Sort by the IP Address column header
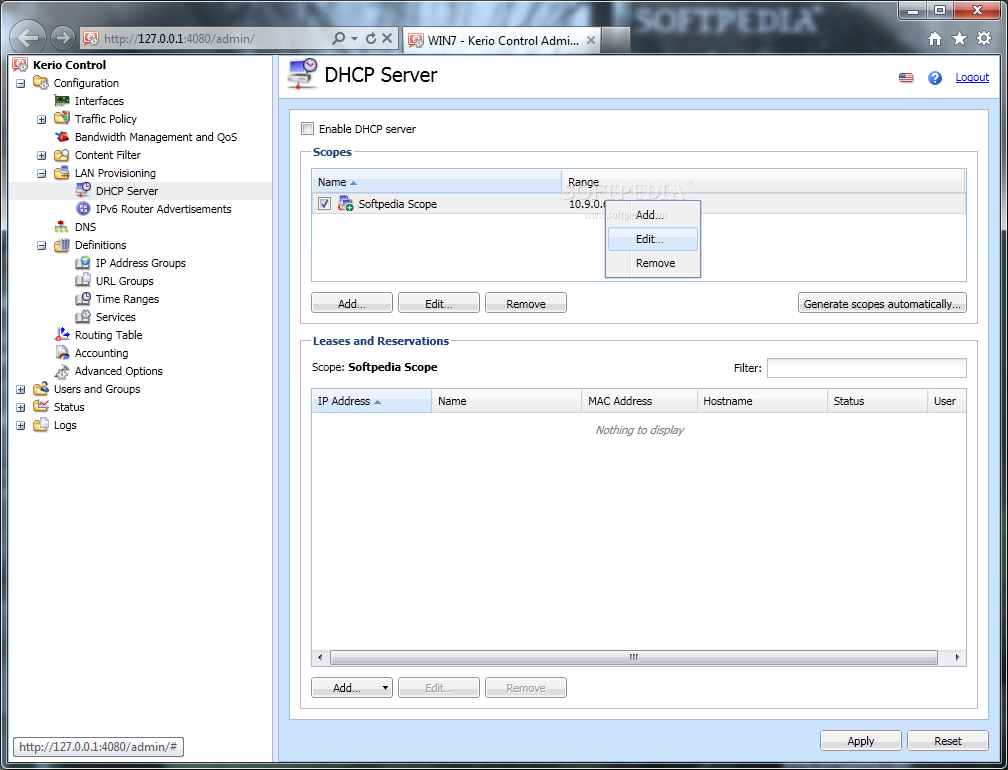This screenshot has width=1008, height=770. point(372,401)
